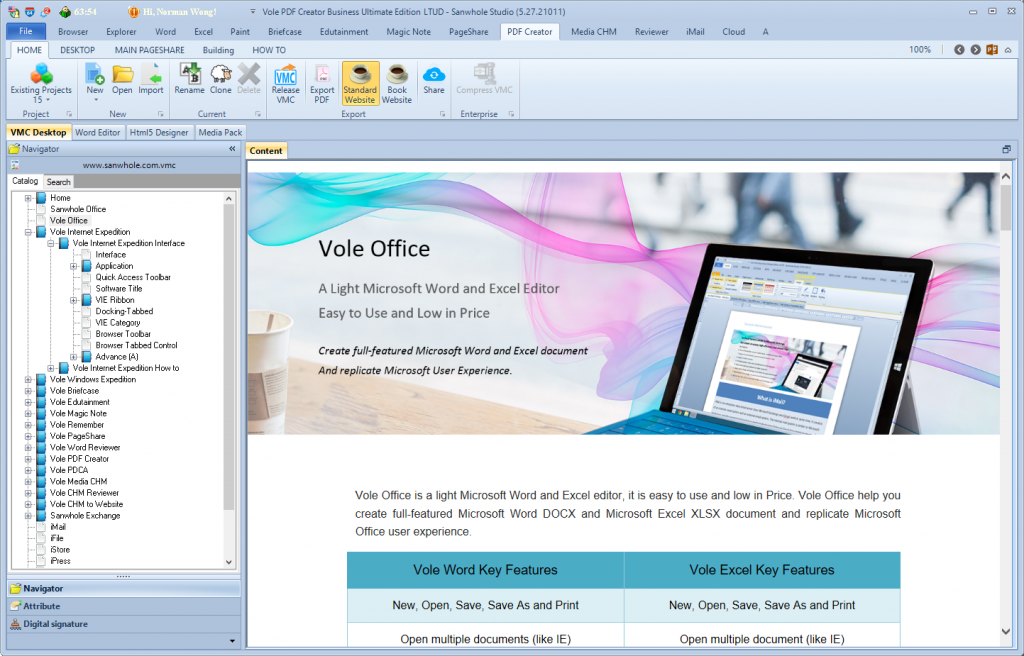1024x656 pixels.
Task: Create a New project
Action: (95, 82)
